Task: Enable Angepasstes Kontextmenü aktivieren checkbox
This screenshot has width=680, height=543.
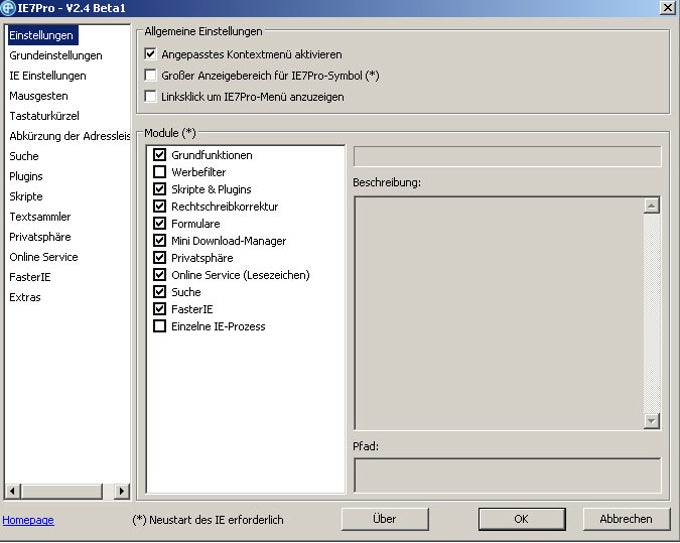Action: click(x=150, y=54)
